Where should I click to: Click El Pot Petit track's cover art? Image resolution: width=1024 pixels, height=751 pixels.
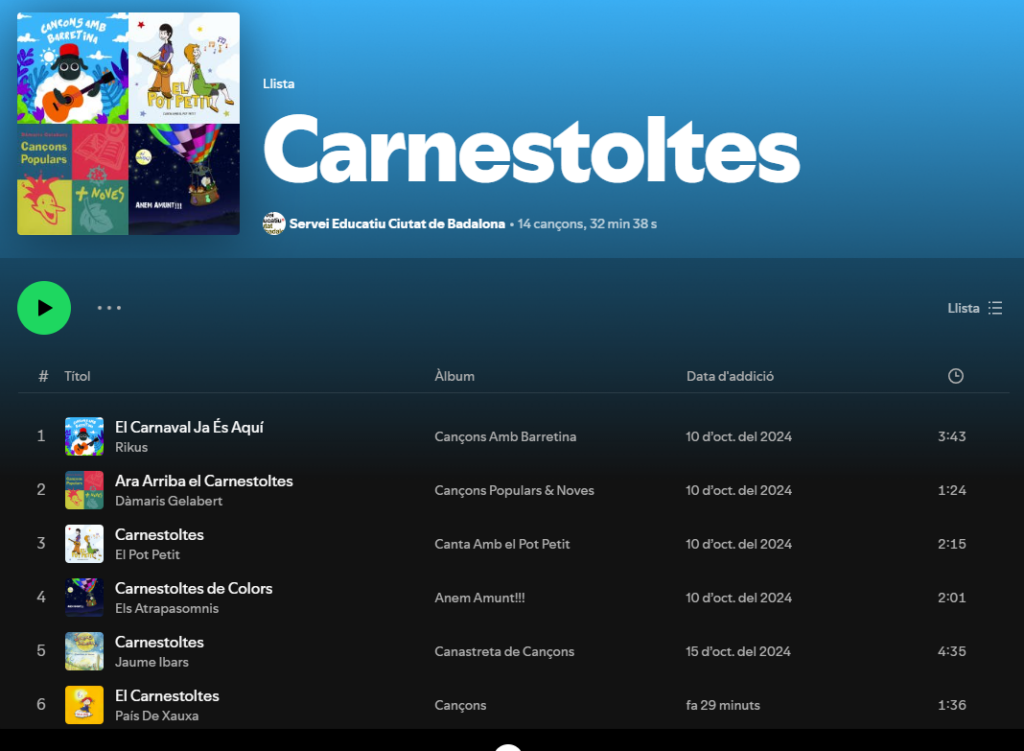84,544
